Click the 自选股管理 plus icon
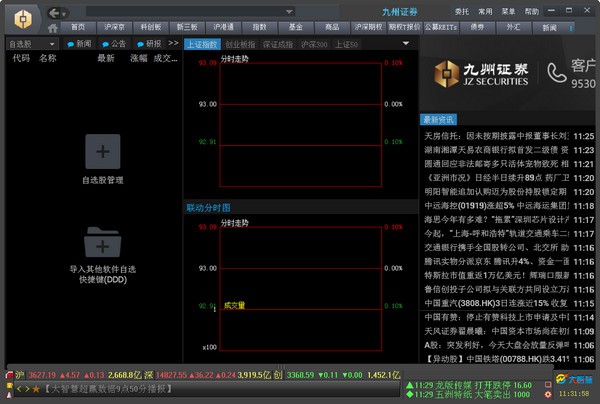600x404 pixels. 103,152
